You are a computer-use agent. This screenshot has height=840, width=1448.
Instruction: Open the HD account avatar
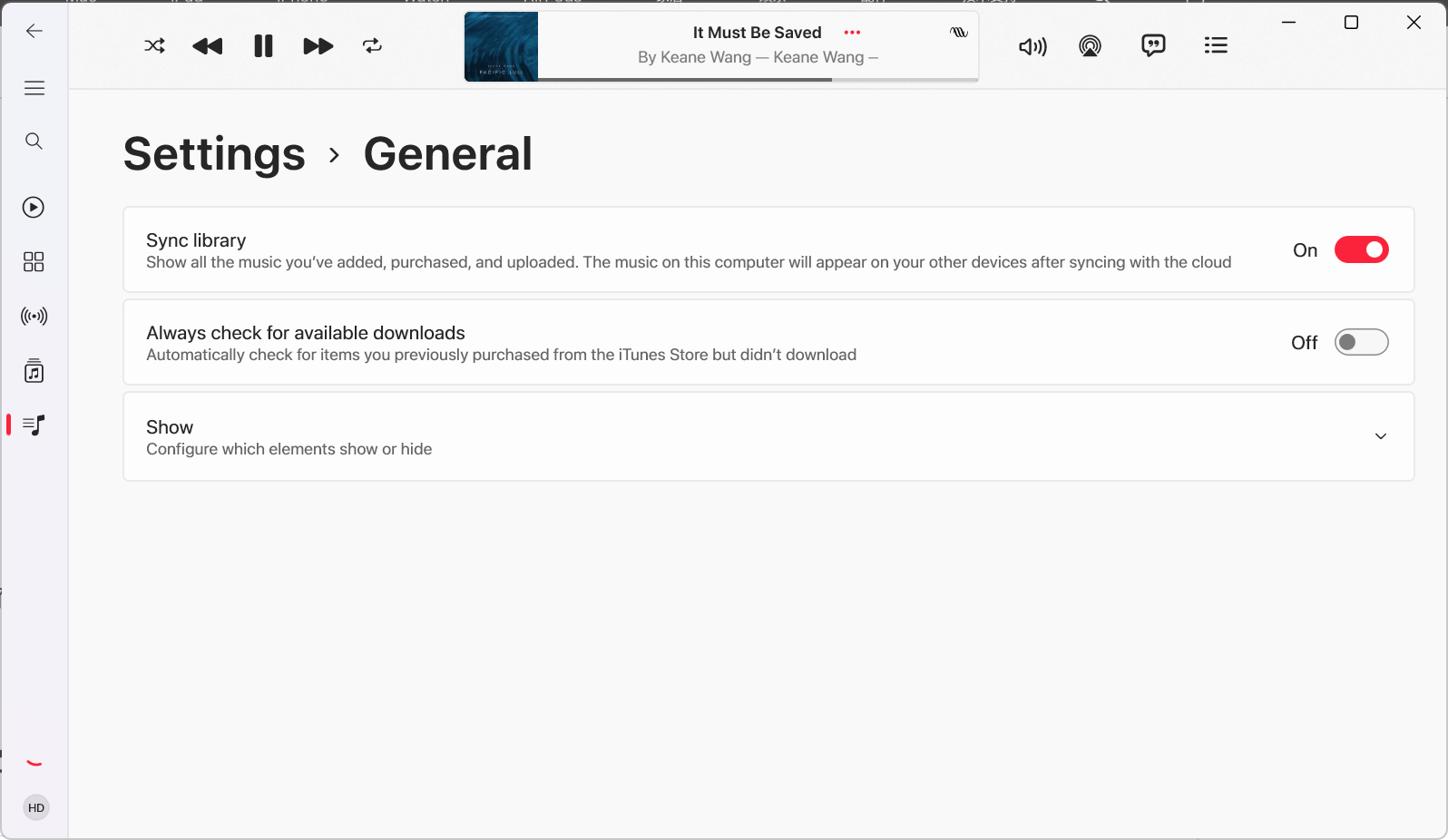tap(36, 807)
